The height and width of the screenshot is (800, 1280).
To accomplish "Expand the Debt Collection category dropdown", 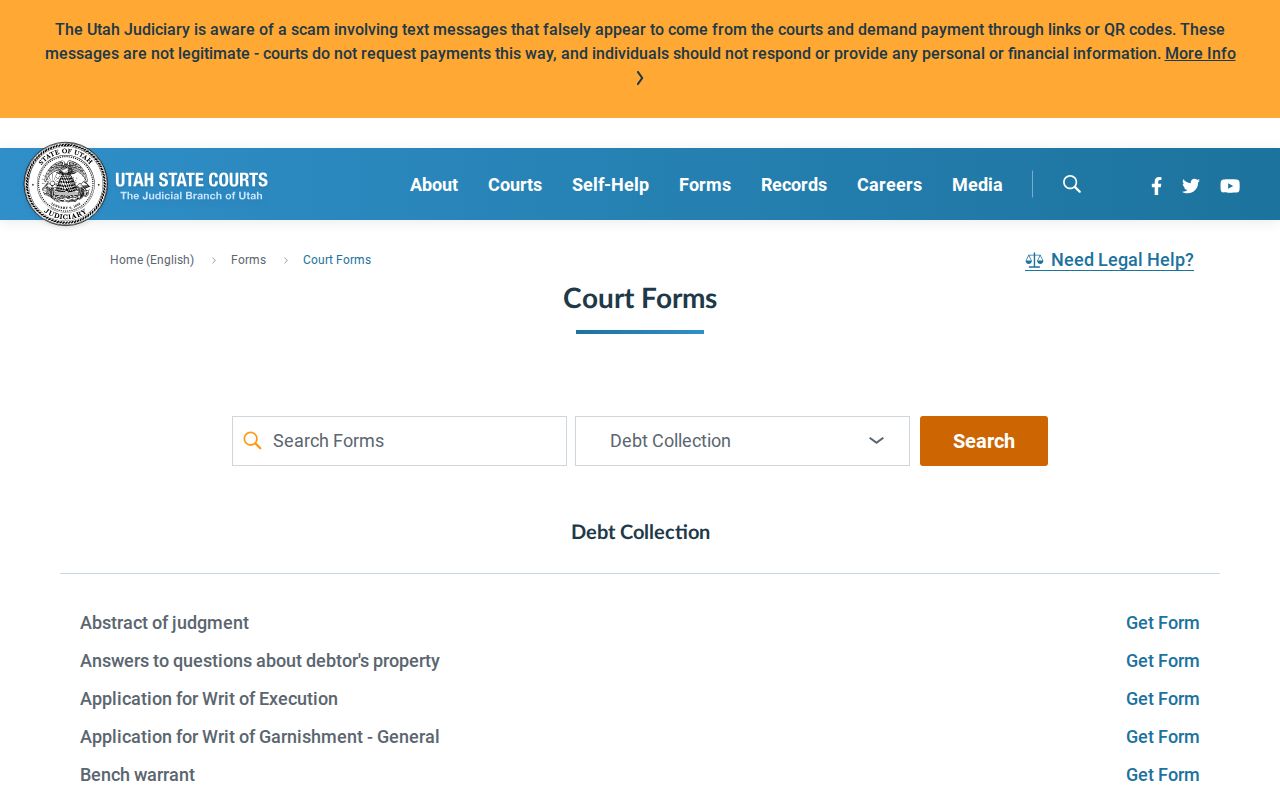I will 742,441.
